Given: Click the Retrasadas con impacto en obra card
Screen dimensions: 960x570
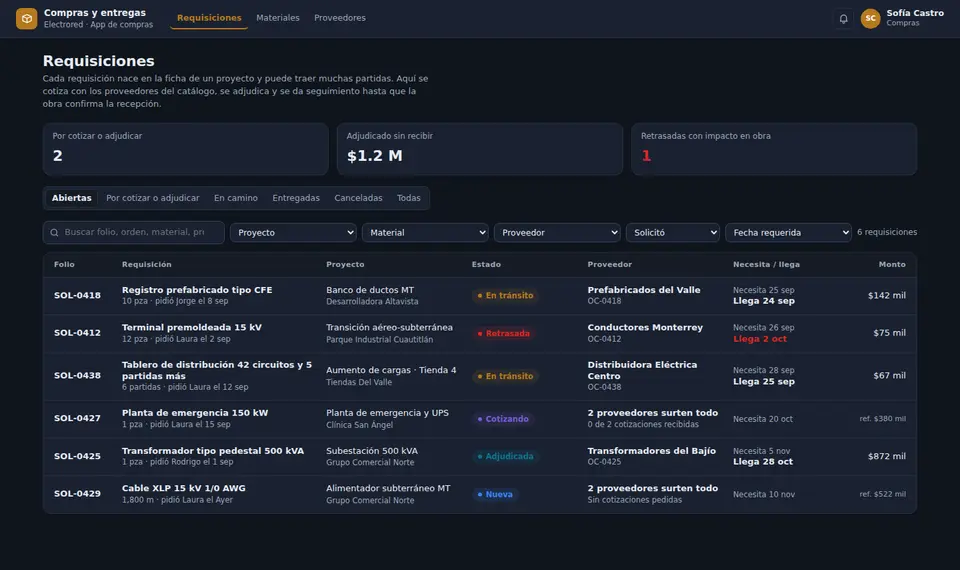Looking at the screenshot, I should pyautogui.click(x=774, y=149).
